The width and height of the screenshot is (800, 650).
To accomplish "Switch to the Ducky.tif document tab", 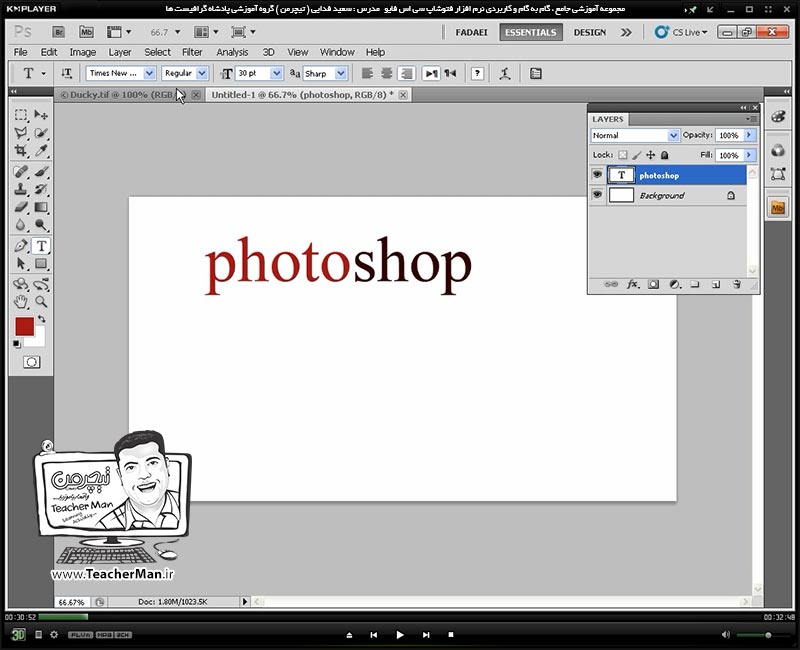I will tap(130, 95).
